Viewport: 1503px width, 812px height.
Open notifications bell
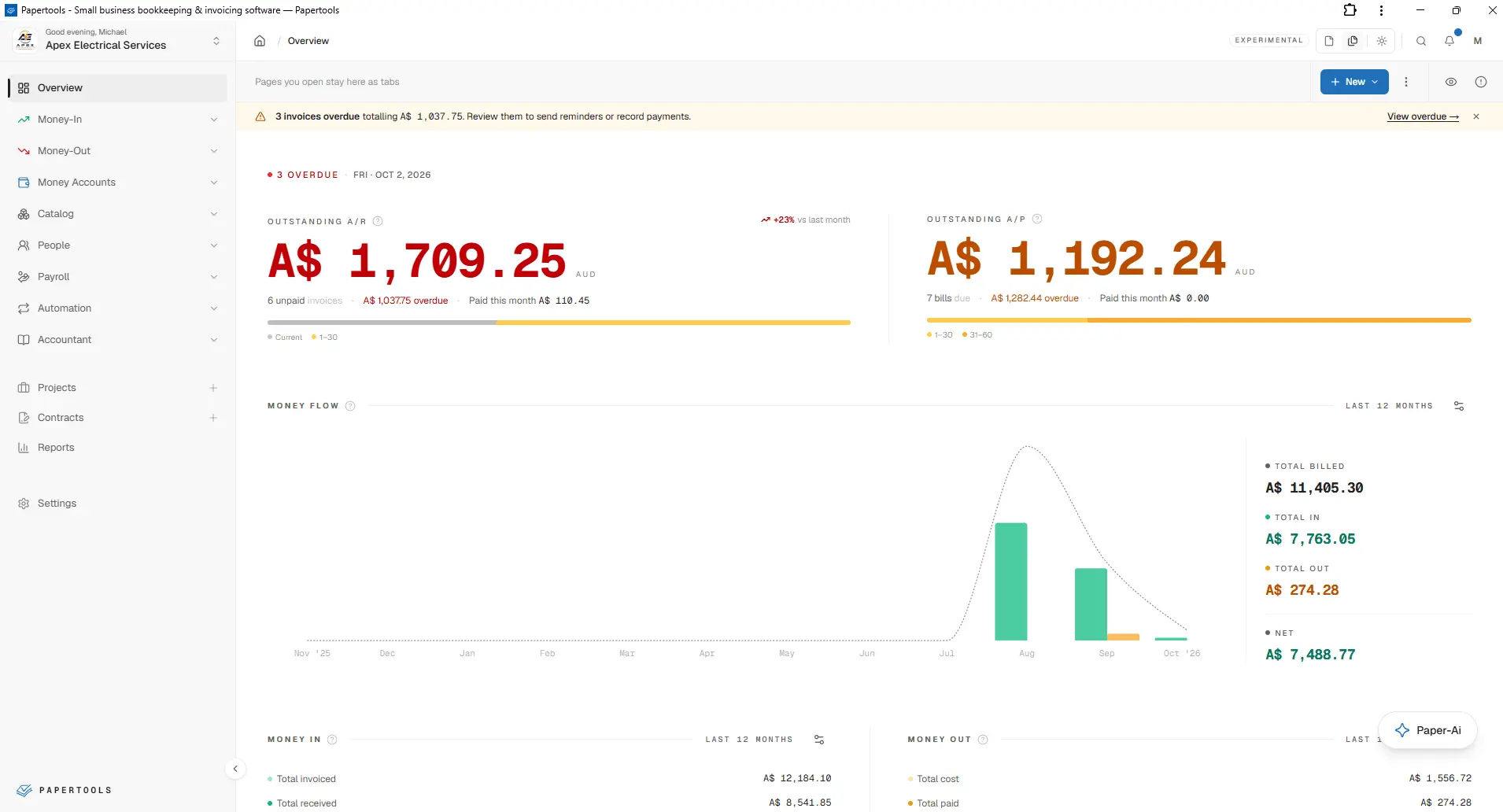point(1449,41)
